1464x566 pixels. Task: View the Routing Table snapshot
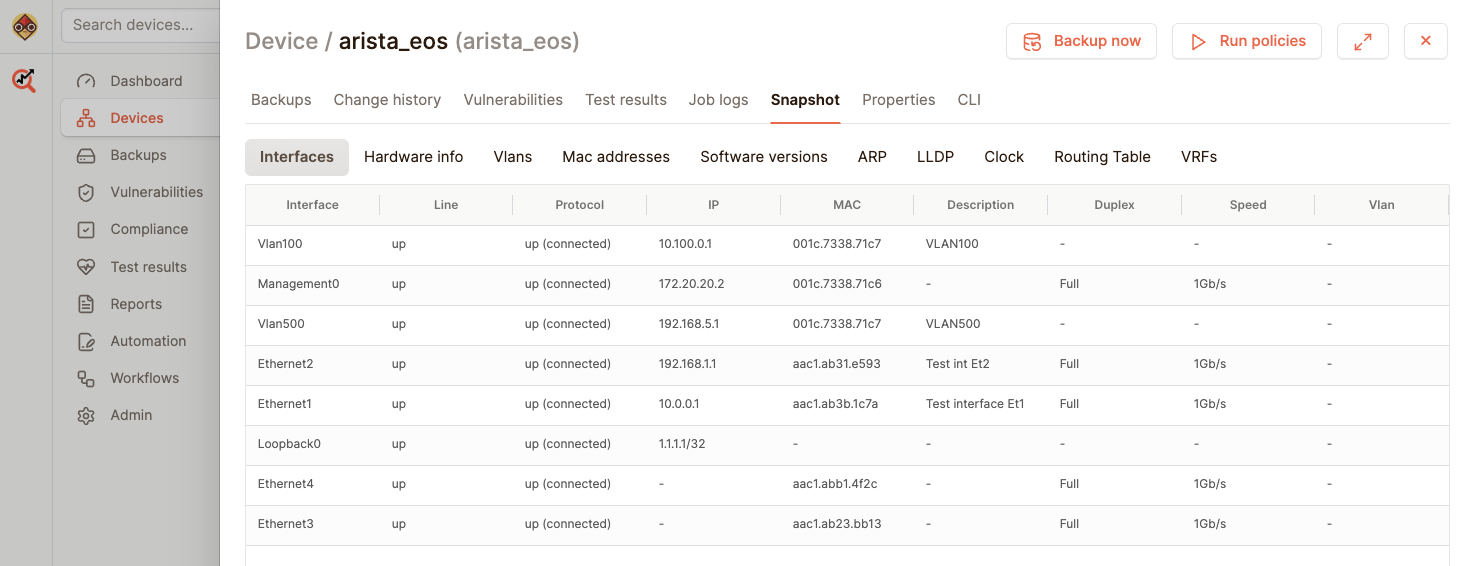click(1102, 157)
